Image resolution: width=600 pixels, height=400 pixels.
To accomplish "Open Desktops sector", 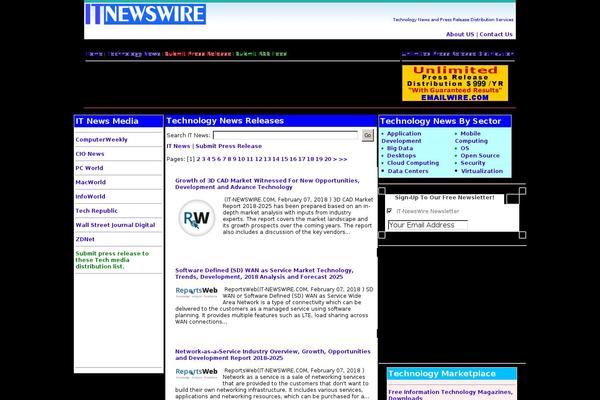I will pyautogui.click(x=401, y=155).
